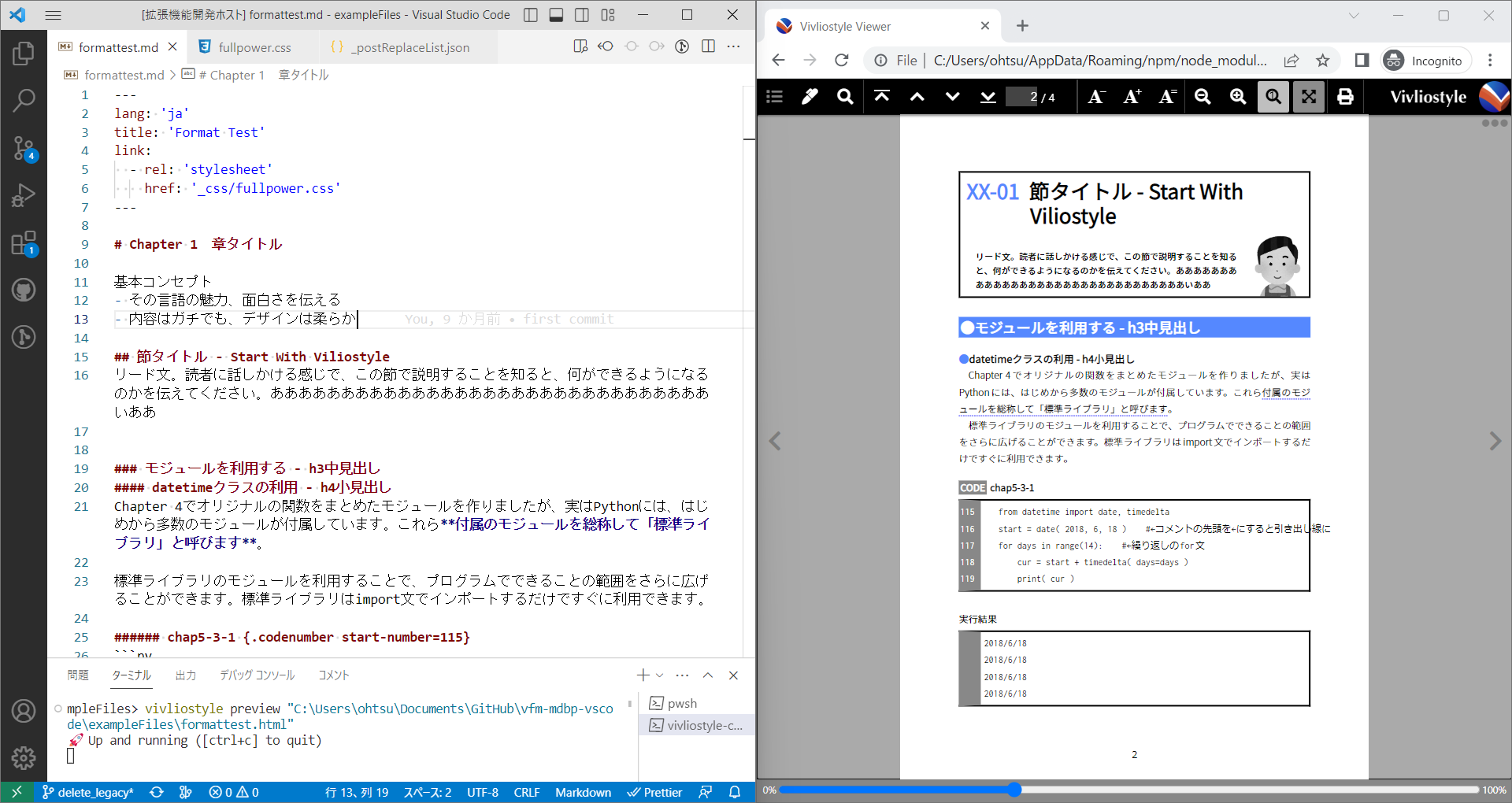Select the pwsh terminal instance
The height and width of the screenshot is (803, 1512).
point(696,703)
